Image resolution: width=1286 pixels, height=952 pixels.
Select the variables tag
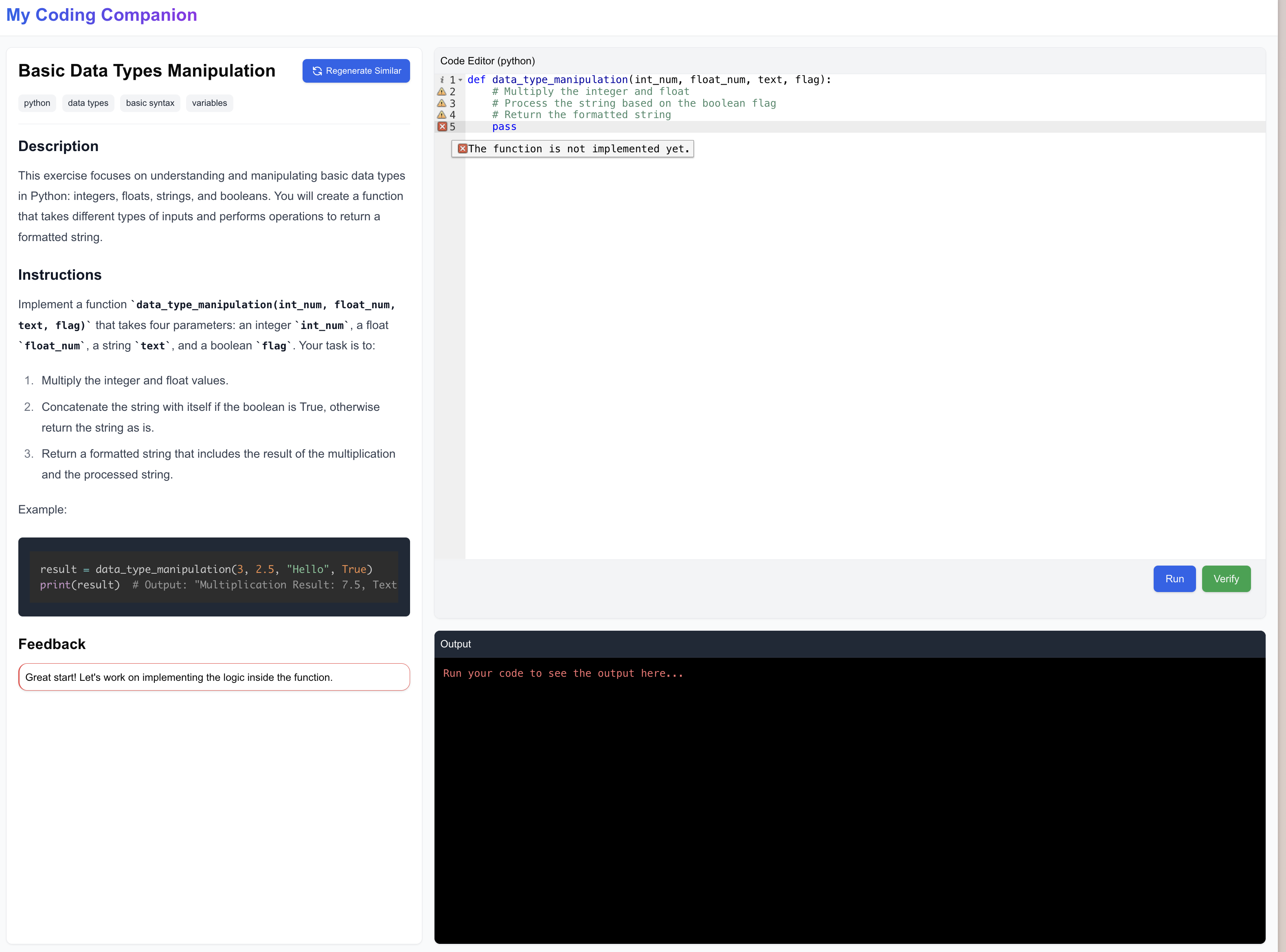pos(209,103)
